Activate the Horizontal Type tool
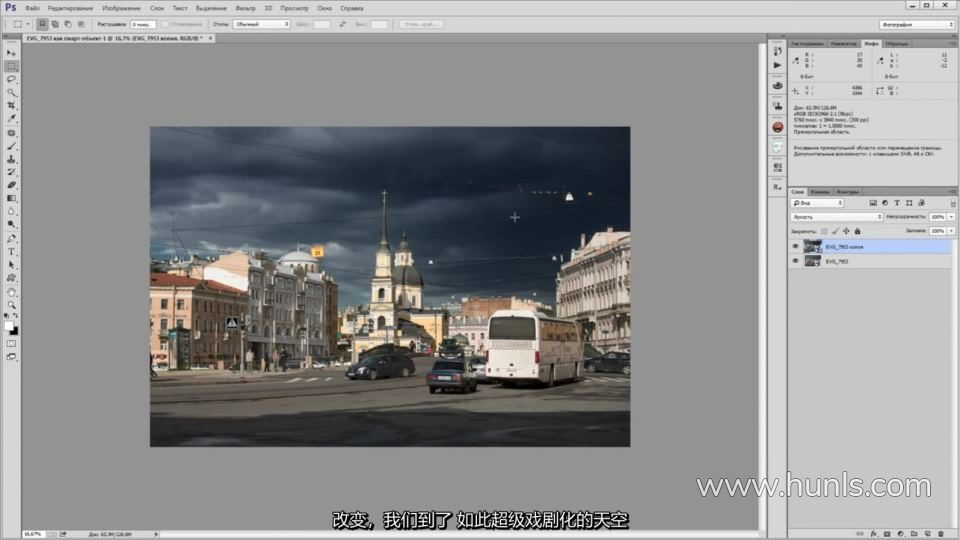Viewport: 960px width, 540px height. 12,251
